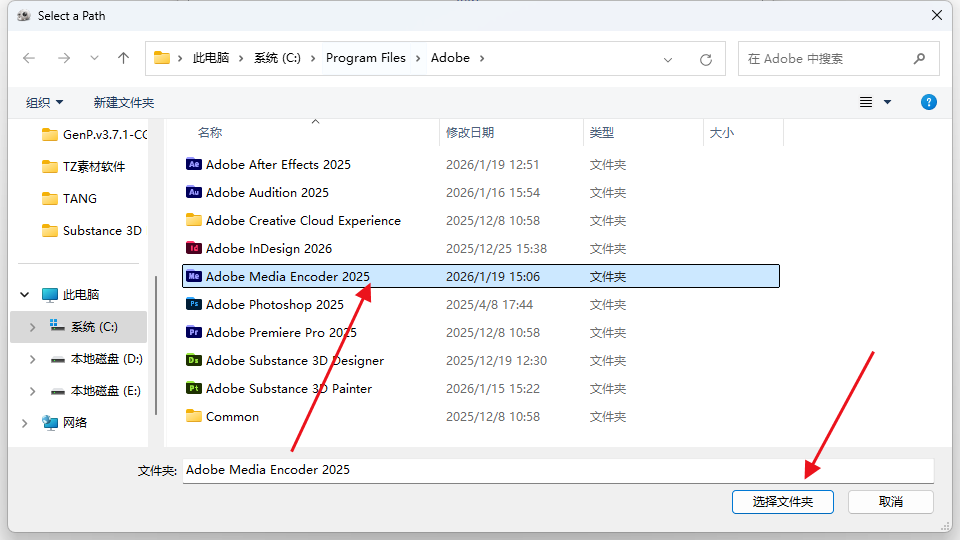The image size is (960, 540).
Task: Confirm with 选择文件夹 button
Action: (x=782, y=502)
